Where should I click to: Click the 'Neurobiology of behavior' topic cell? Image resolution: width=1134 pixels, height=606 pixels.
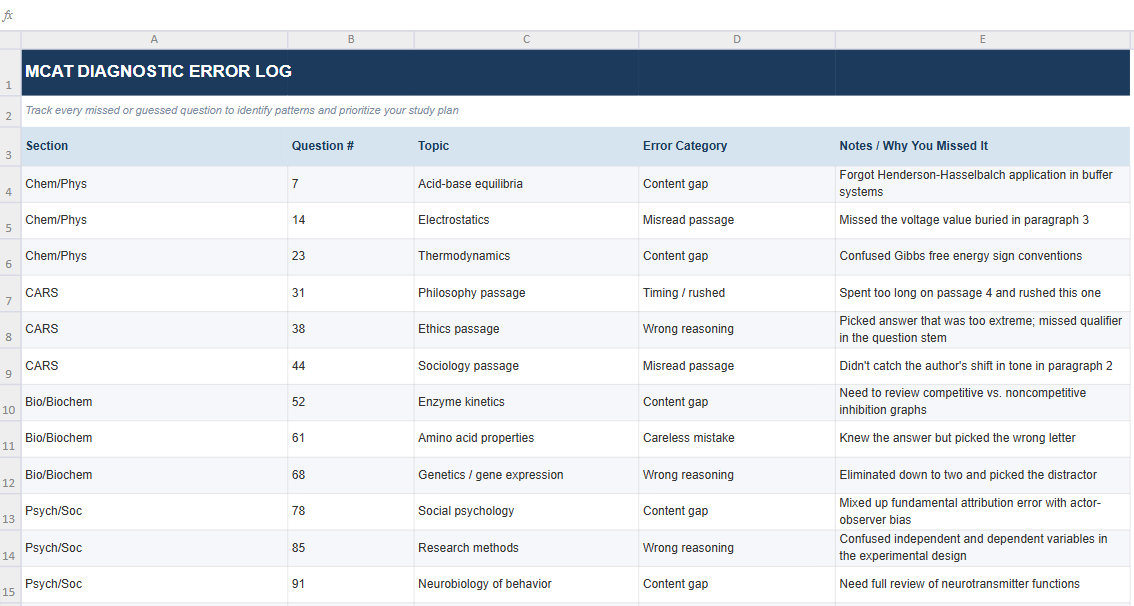pos(526,584)
